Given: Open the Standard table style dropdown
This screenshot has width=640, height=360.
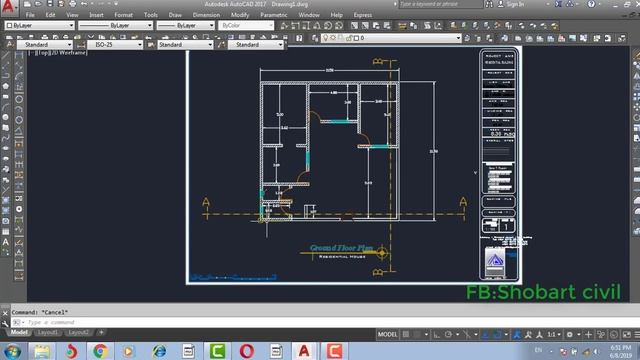Looking at the screenshot, I should point(186,44).
